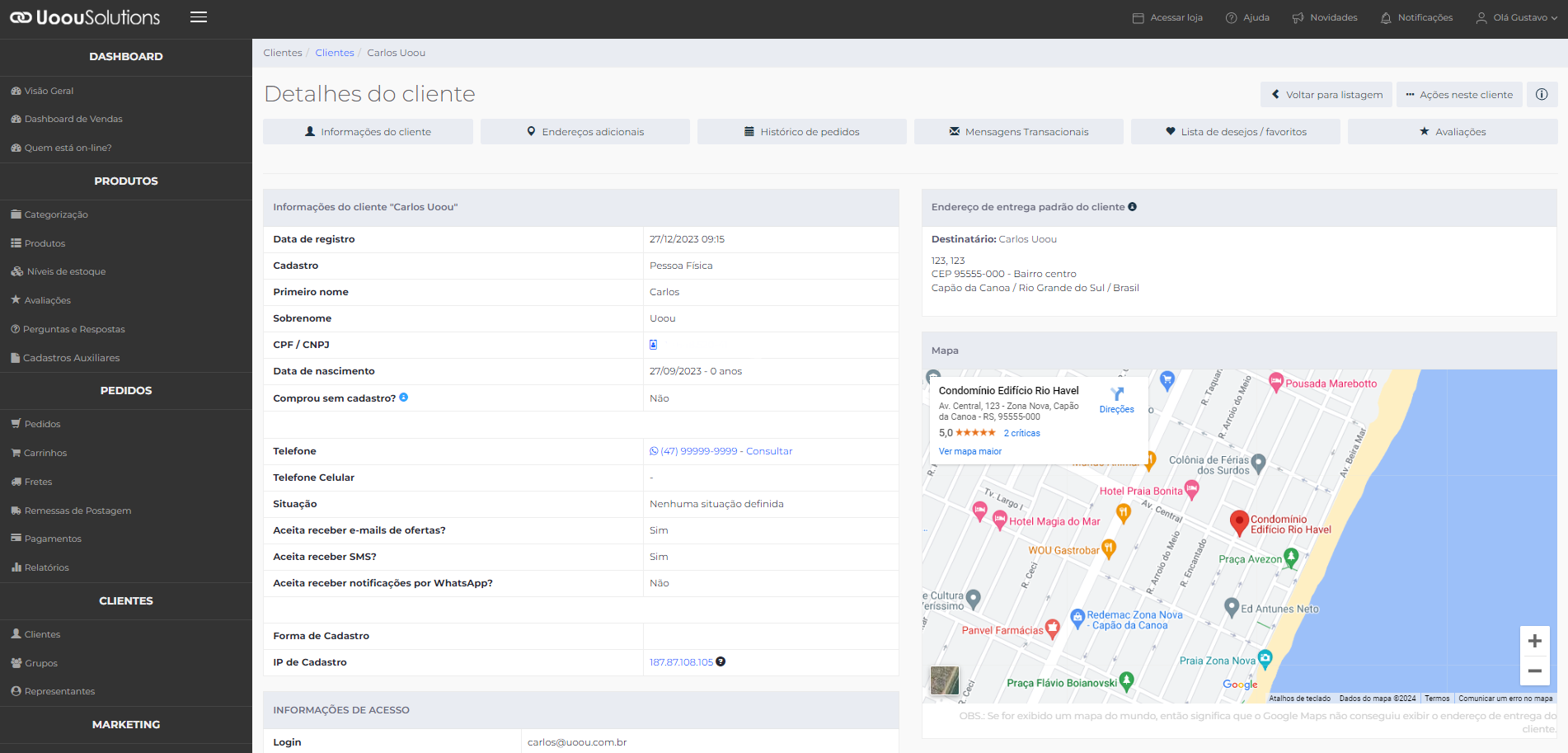Switch to Avaliações tab
This screenshot has height=753, width=1568.
(x=1453, y=132)
